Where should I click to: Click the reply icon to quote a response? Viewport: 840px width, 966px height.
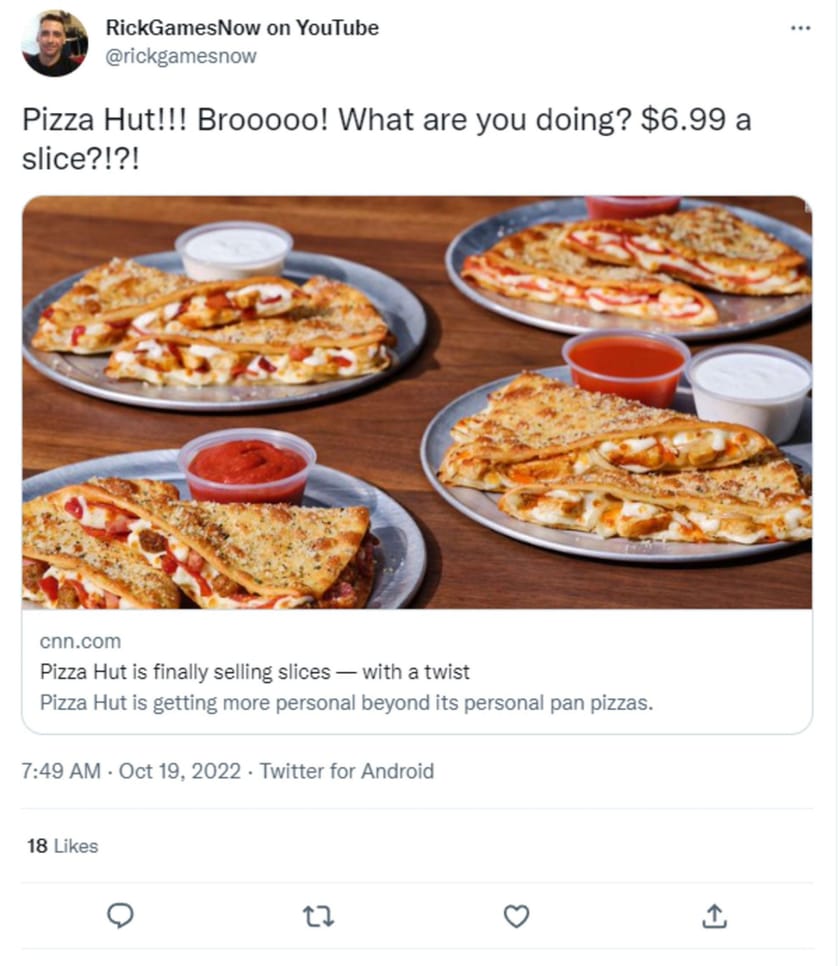pyautogui.click(x=120, y=915)
